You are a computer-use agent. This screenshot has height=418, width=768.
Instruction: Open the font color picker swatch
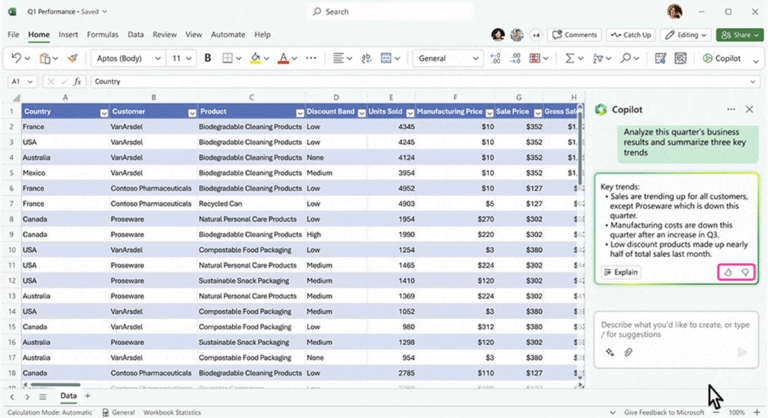(x=283, y=58)
